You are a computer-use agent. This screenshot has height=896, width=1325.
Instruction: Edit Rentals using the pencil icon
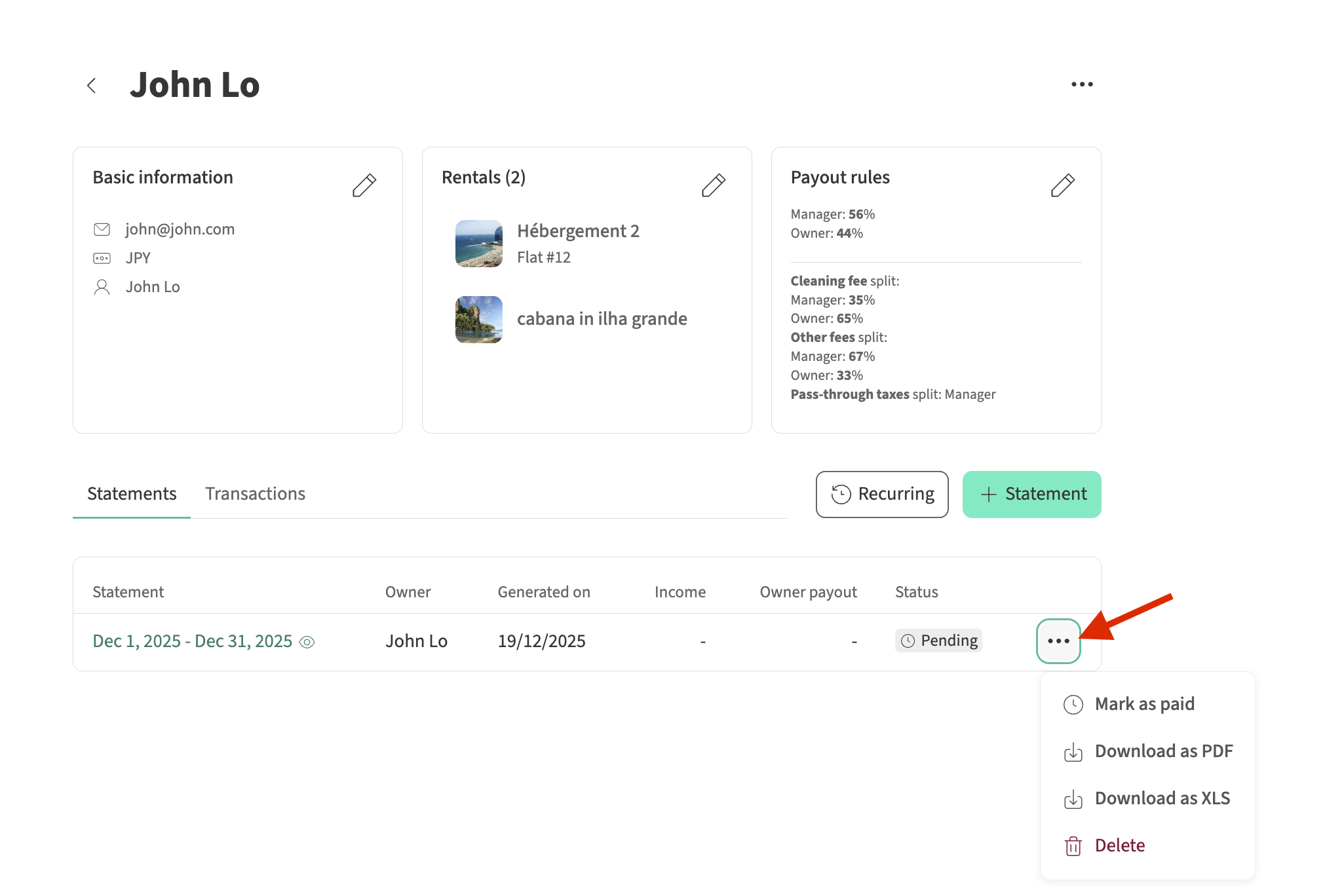(713, 185)
